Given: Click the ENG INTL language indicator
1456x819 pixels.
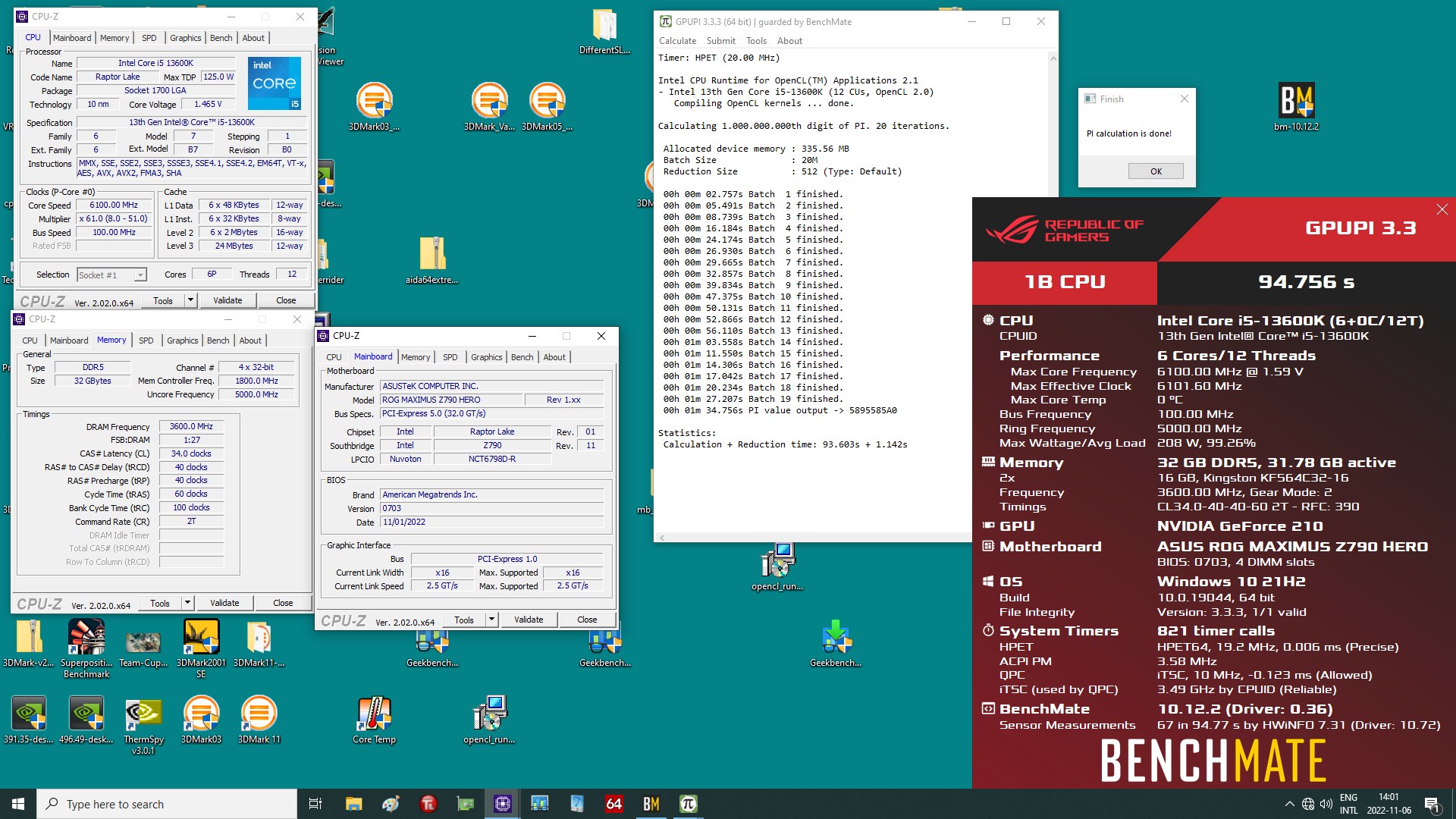Looking at the screenshot, I should [x=1348, y=804].
